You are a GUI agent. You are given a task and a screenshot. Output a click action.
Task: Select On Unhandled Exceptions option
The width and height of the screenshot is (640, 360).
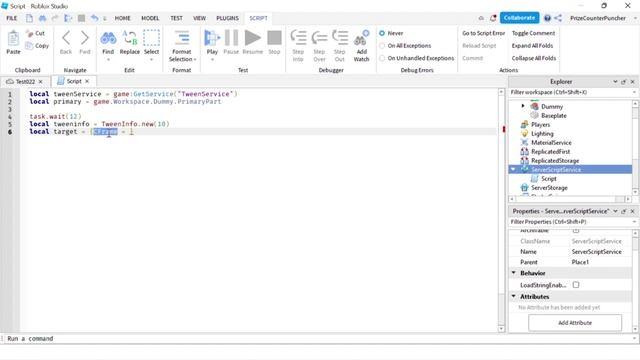tap(382, 58)
